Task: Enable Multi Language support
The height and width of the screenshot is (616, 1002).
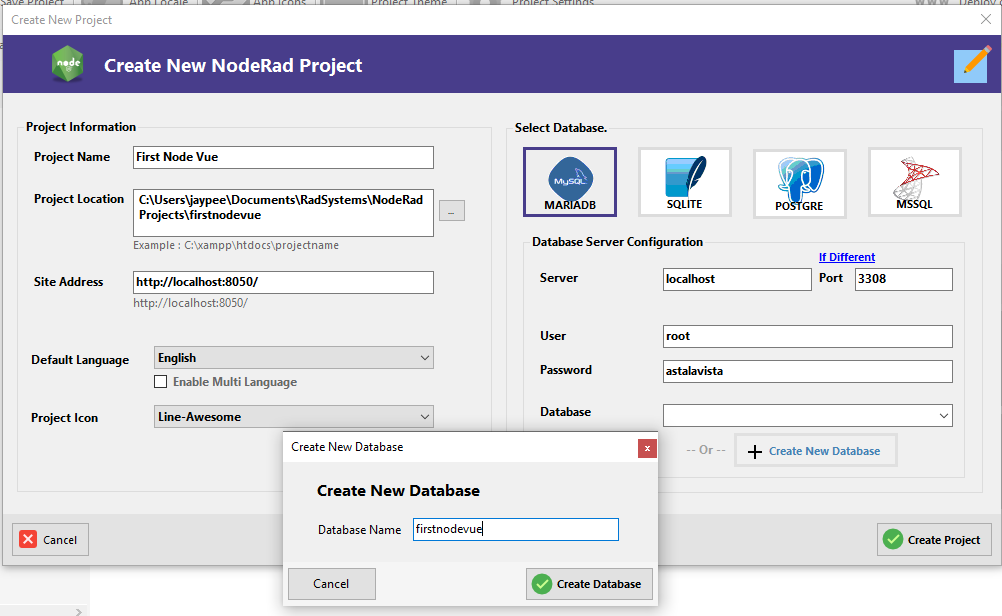Action: point(160,381)
